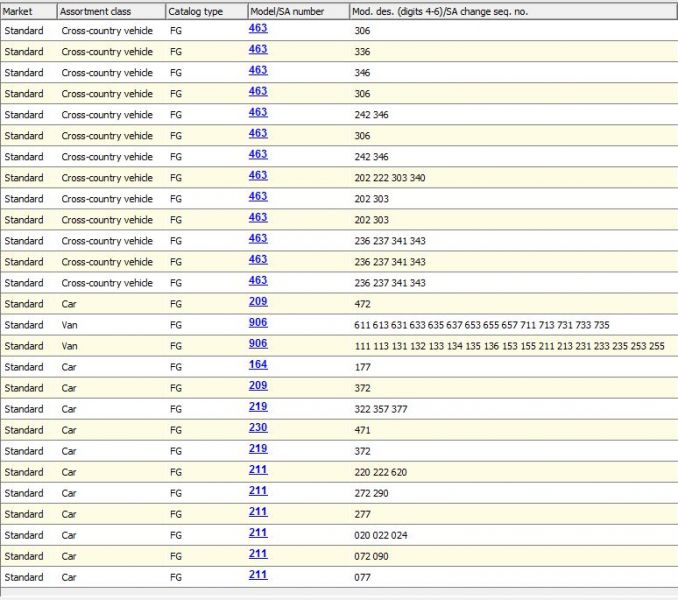This screenshot has height=600, width=678.
Task: Open the model 230 link
Action: click(x=258, y=428)
